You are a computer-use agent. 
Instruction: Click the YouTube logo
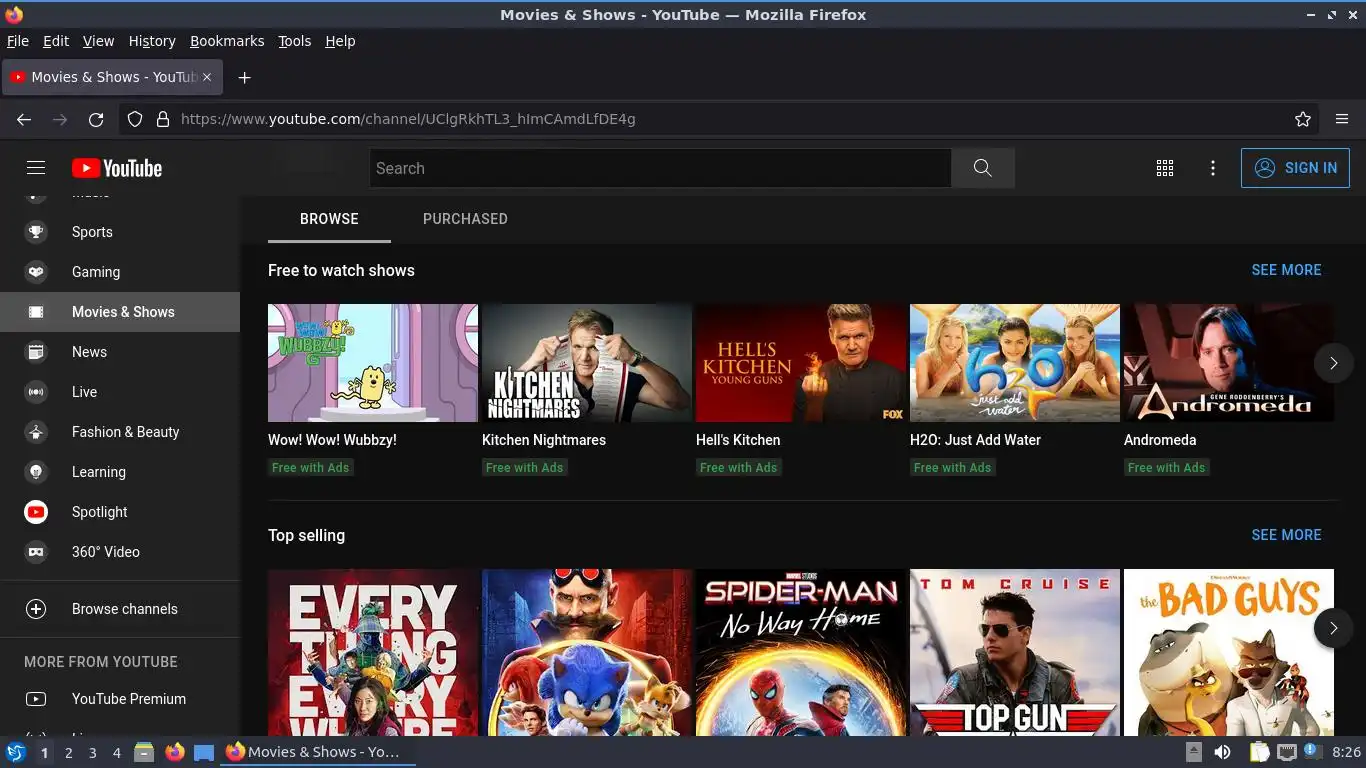(x=117, y=168)
